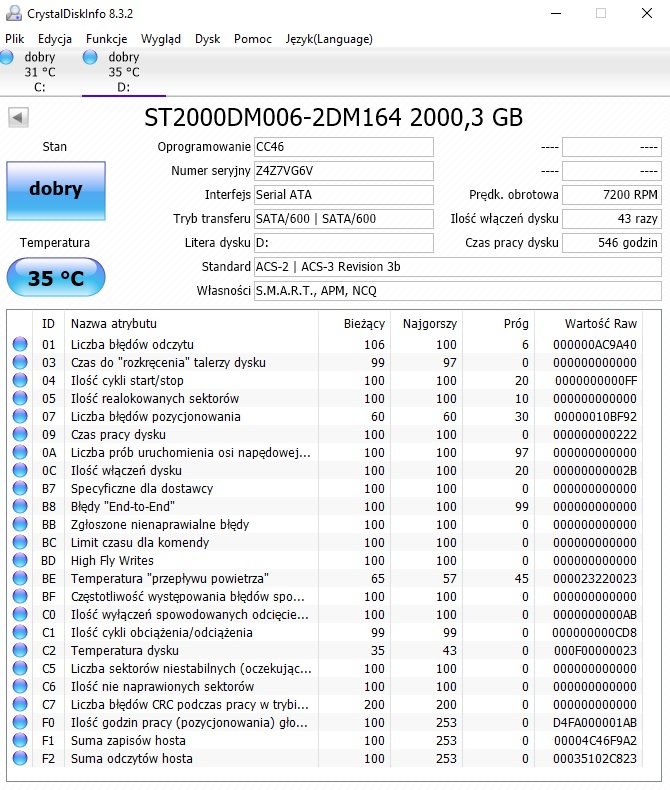Click the 'Próg' column header
Viewport: 670px width, 790px height.
tap(499, 323)
